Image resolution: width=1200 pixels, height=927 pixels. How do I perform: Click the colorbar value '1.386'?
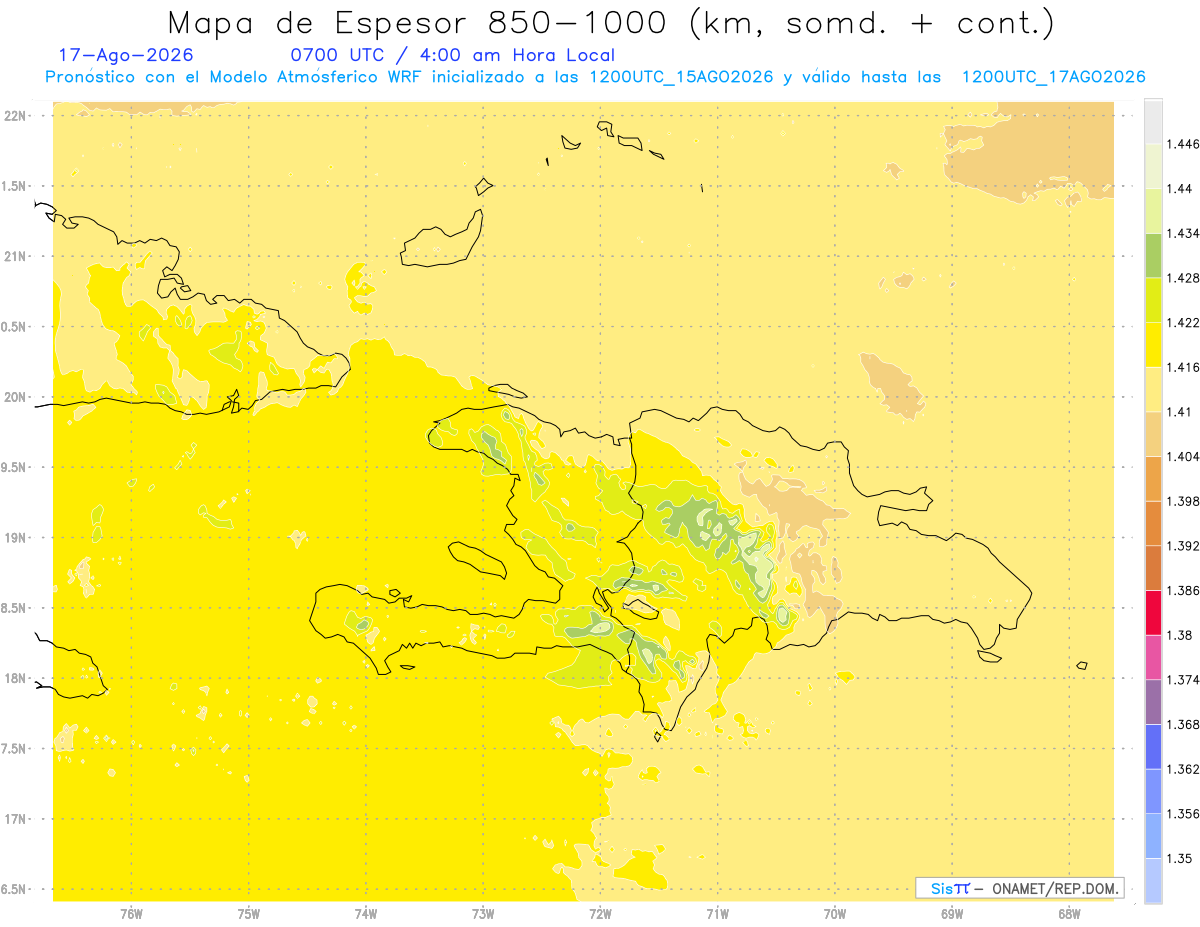tap(1182, 590)
